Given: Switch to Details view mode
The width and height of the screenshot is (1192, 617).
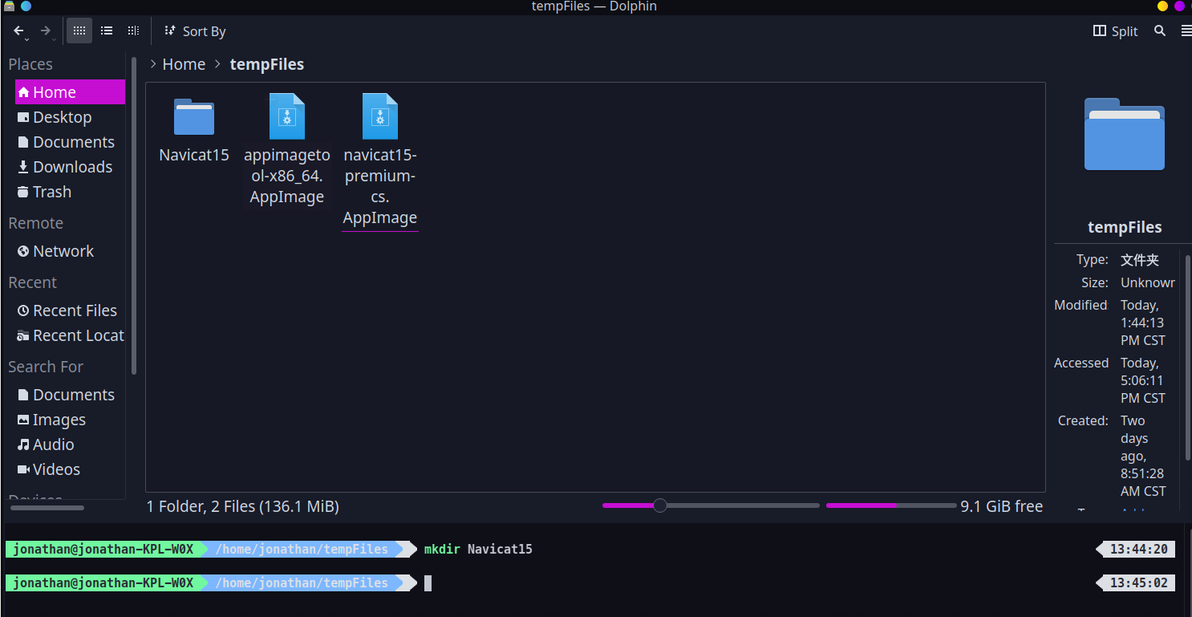Looking at the screenshot, I should coord(133,30).
